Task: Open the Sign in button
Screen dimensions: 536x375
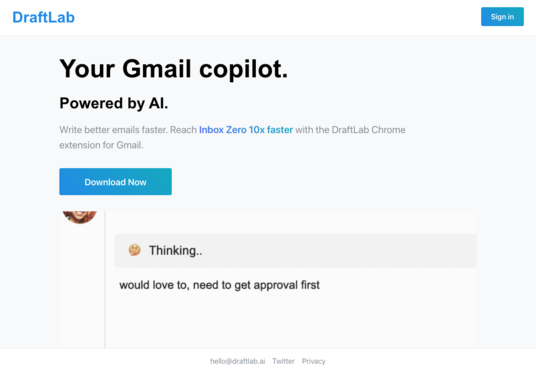Action: pyautogui.click(x=502, y=17)
